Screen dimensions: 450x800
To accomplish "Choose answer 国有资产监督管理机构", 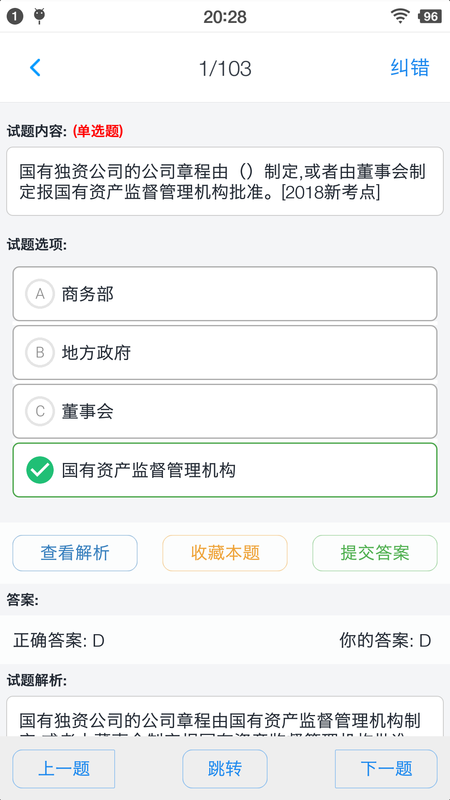I will point(225,470).
